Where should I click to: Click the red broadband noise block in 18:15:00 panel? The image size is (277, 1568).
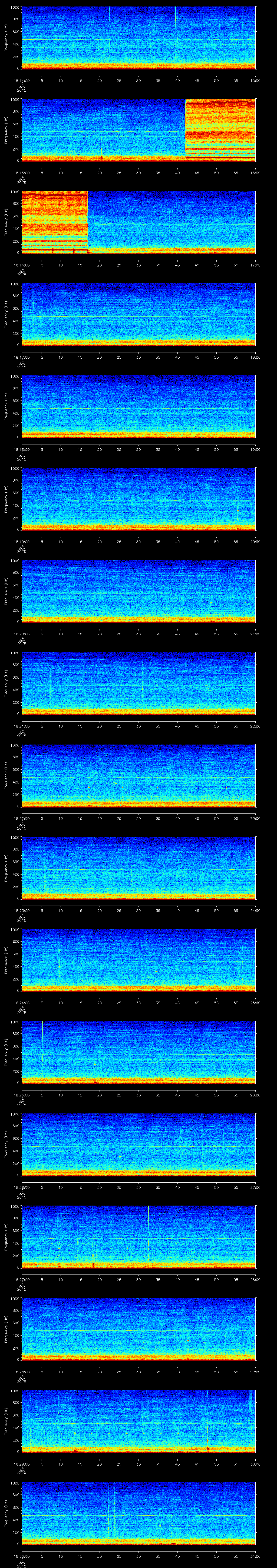pyautogui.click(x=220, y=130)
